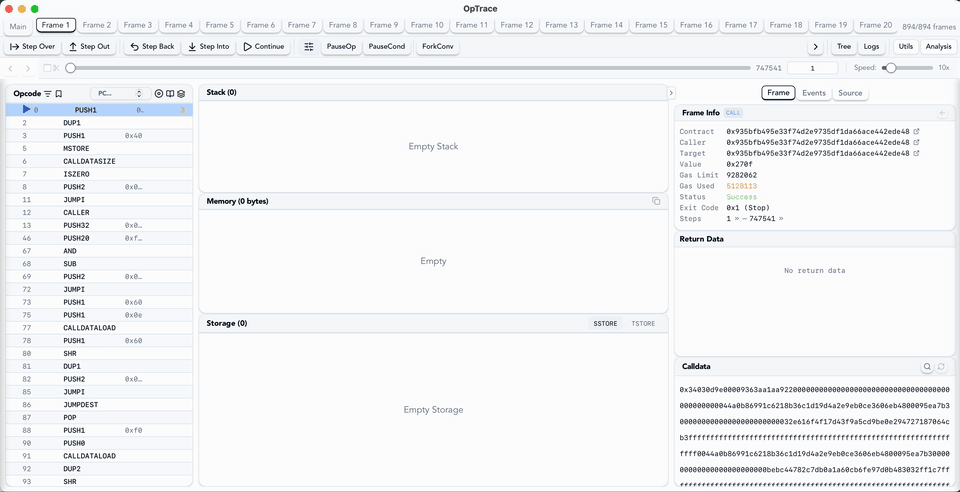Toggle the checkbox left of the step slider

pos(47,68)
